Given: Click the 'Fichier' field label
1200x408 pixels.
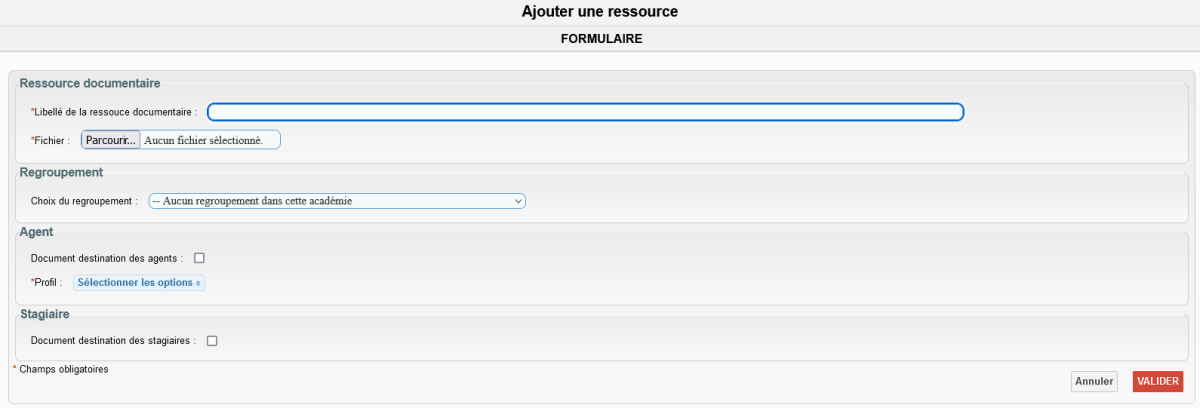Looking at the screenshot, I should point(52,141).
